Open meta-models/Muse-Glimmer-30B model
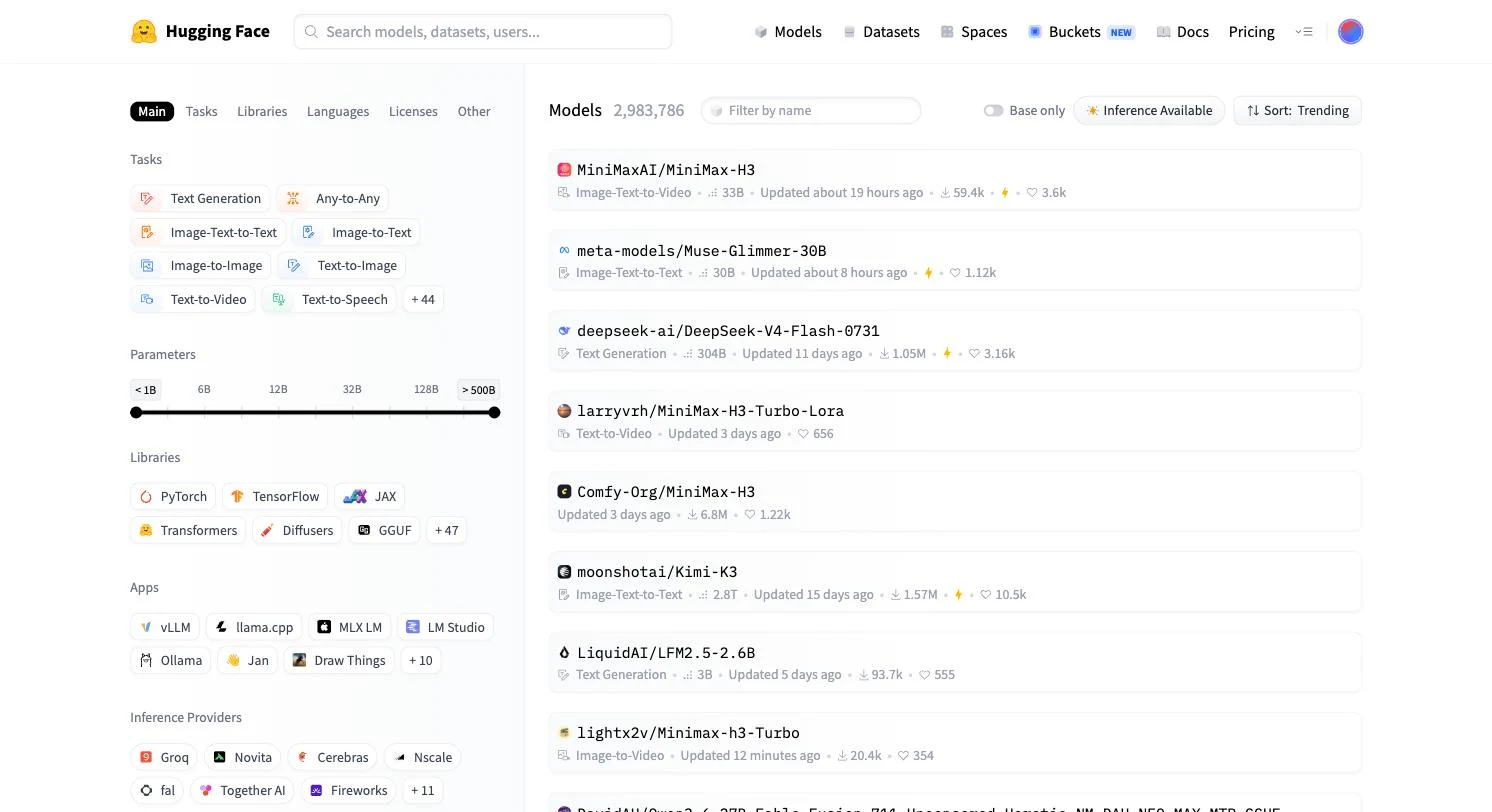 955,260
